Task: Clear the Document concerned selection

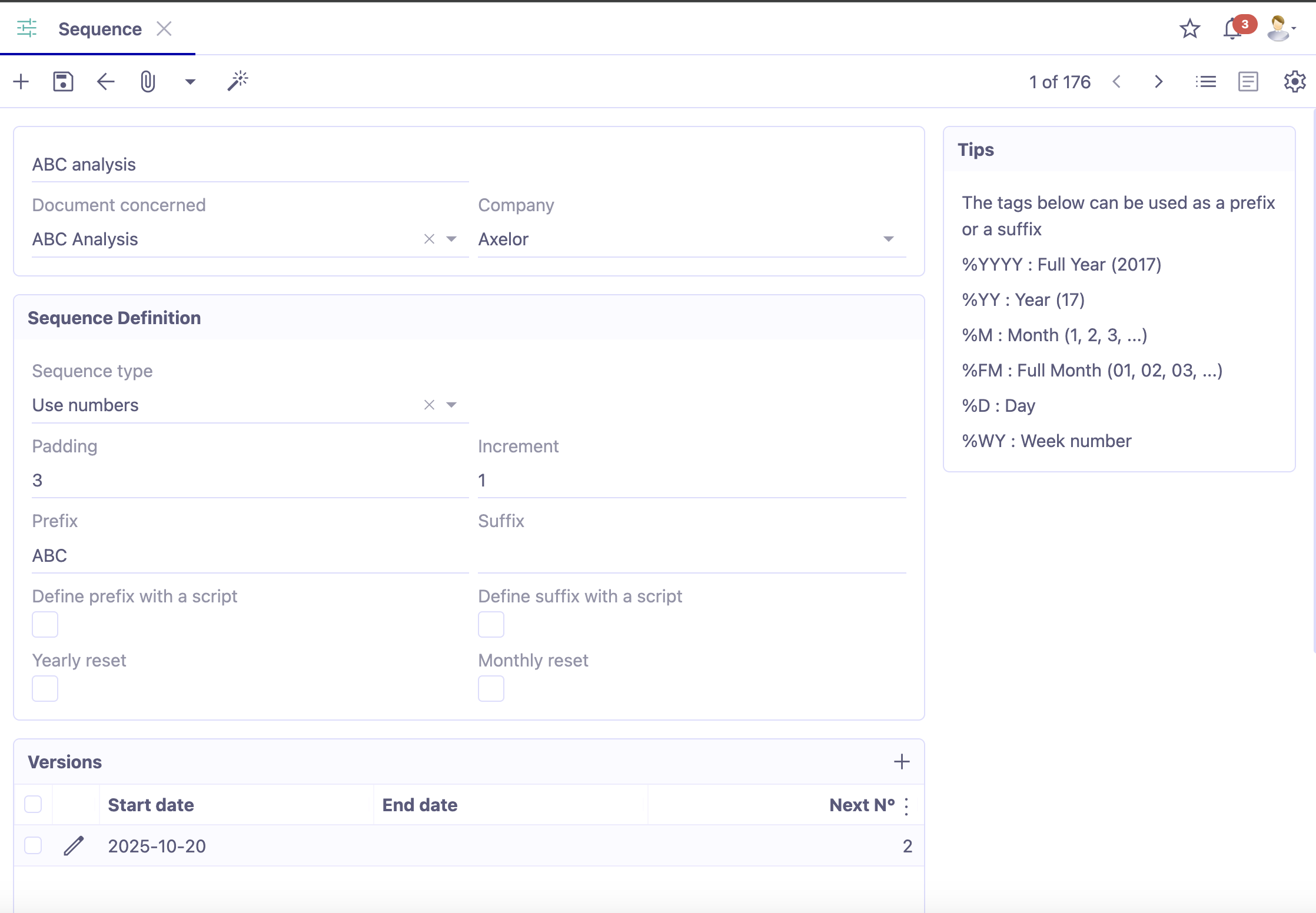Action: point(429,239)
